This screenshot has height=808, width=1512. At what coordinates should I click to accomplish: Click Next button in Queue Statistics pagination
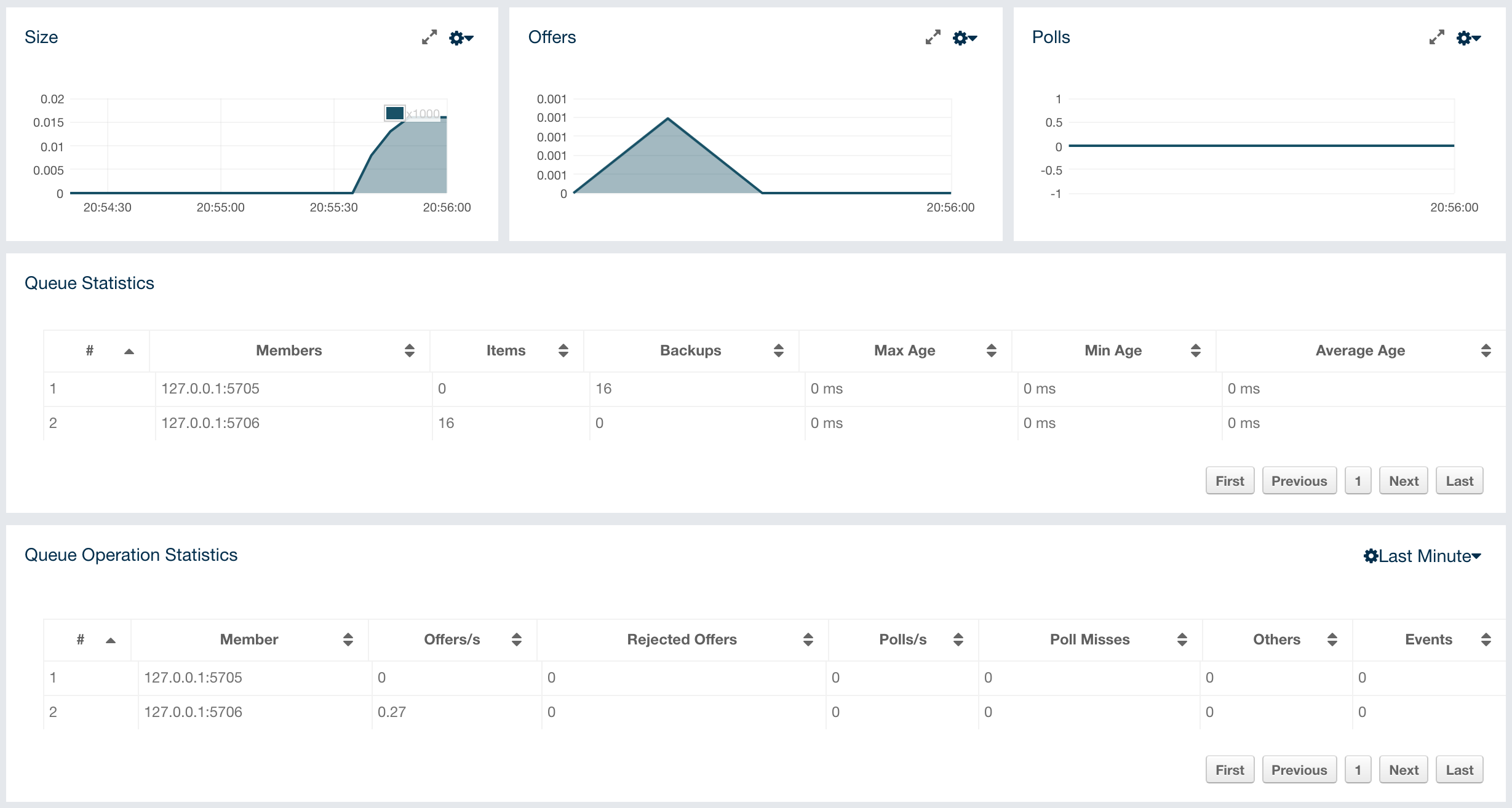(x=1404, y=481)
